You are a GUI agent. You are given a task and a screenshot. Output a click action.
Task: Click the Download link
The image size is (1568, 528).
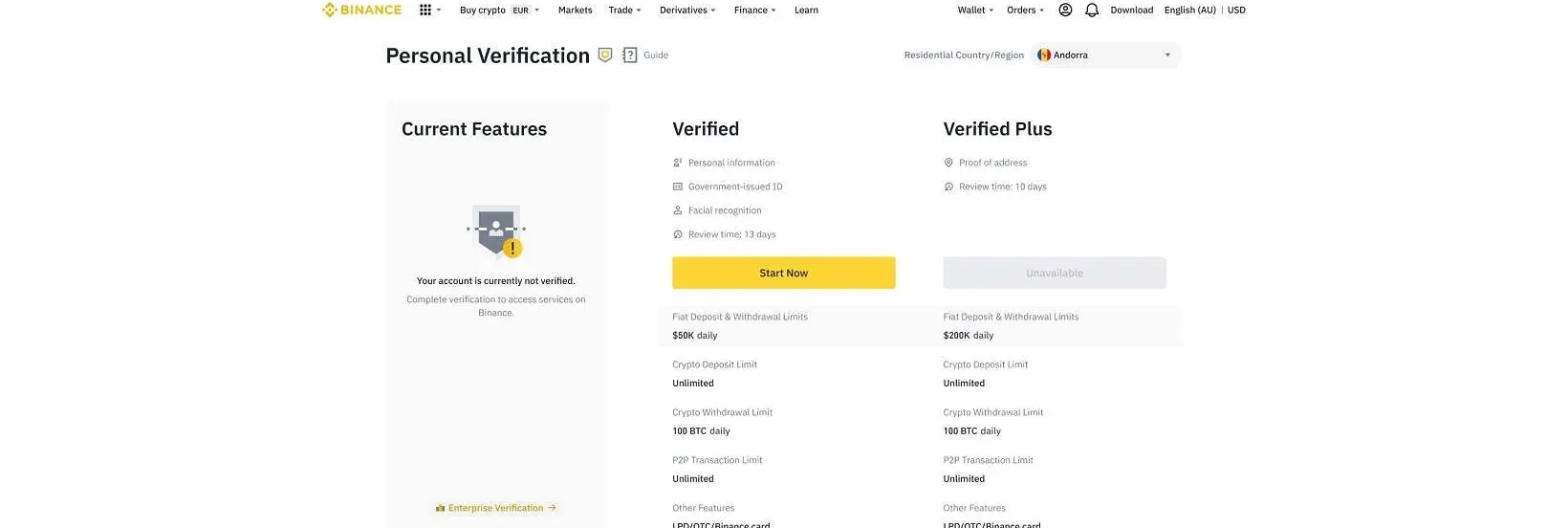pyautogui.click(x=1132, y=11)
